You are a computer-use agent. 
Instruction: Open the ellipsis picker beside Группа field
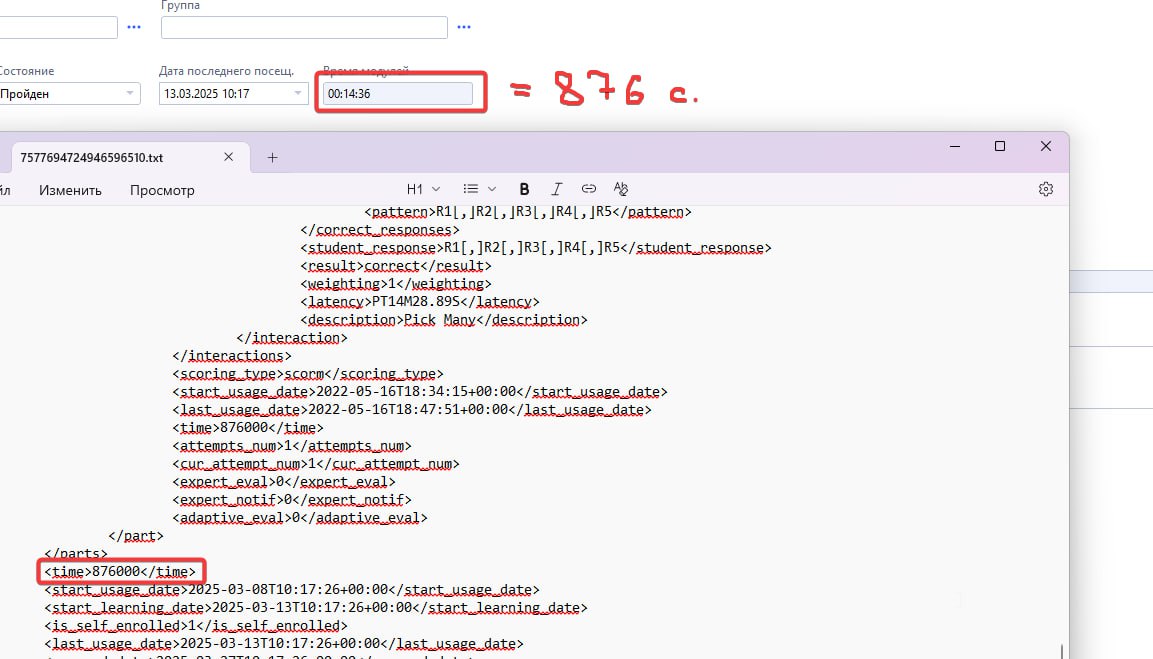463,27
